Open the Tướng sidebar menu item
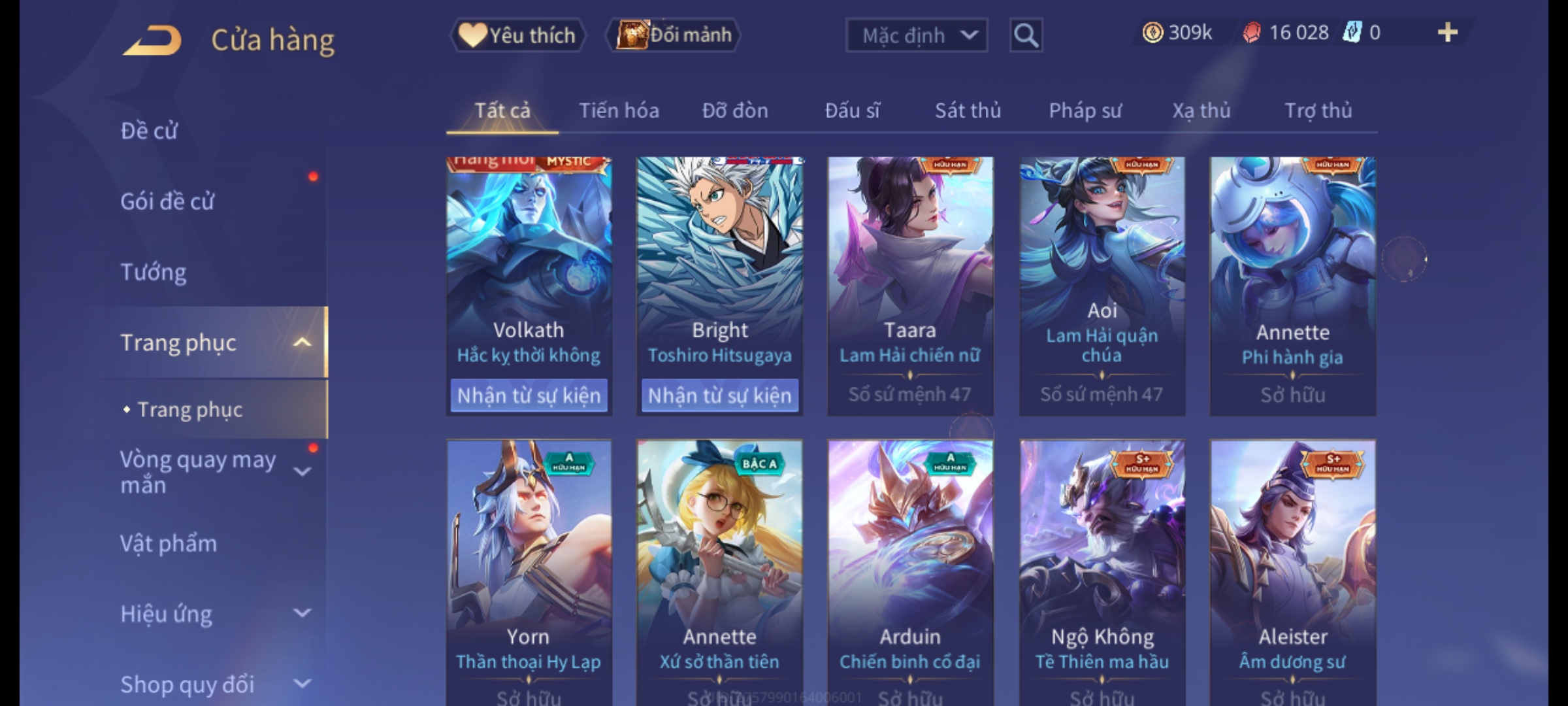 [x=153, y=272]
